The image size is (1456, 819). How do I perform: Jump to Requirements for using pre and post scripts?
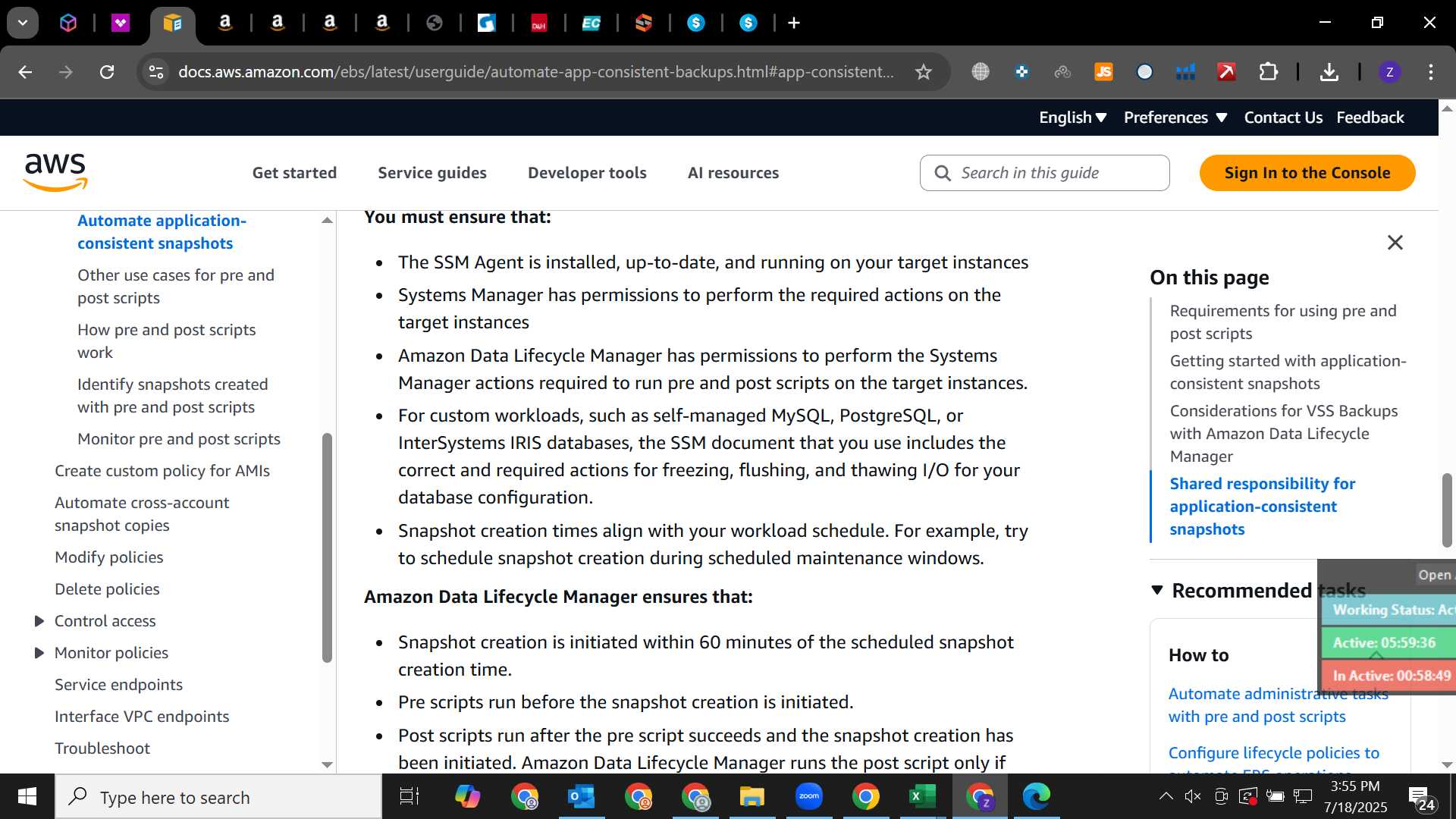[x=1282, y=322]
